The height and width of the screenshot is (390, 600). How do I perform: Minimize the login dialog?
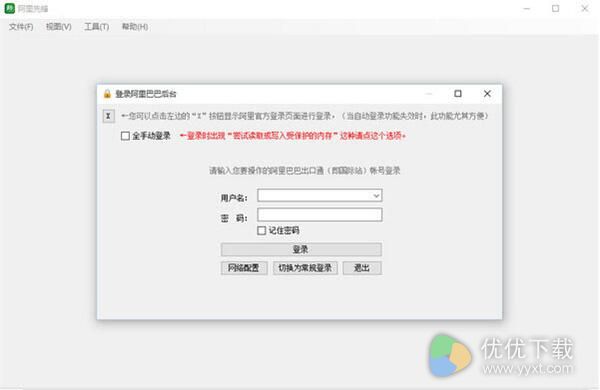coord(429,94)
